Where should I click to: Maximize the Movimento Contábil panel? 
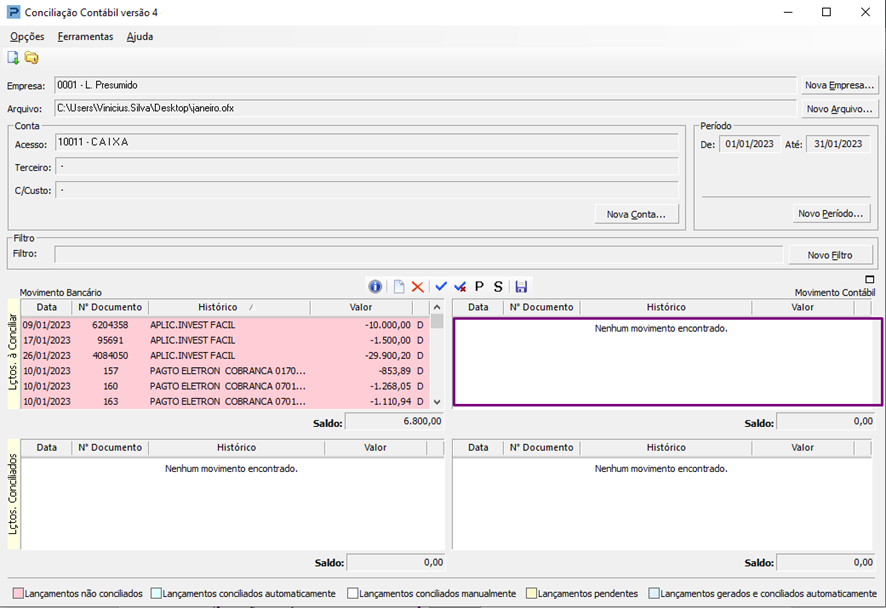coord(870,280)
